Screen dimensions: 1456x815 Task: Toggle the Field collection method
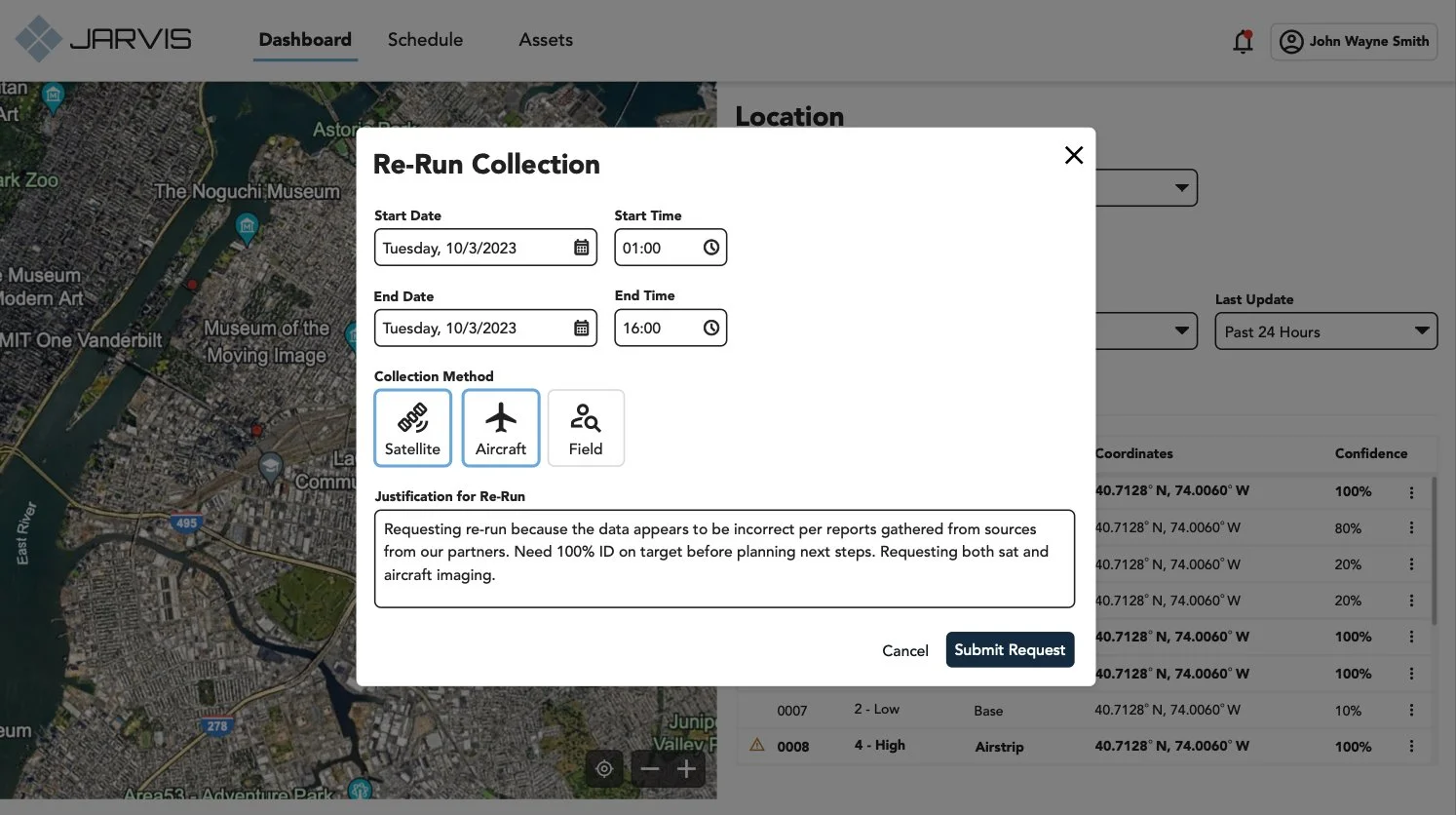pyautogui.click(x=586, y=428)
